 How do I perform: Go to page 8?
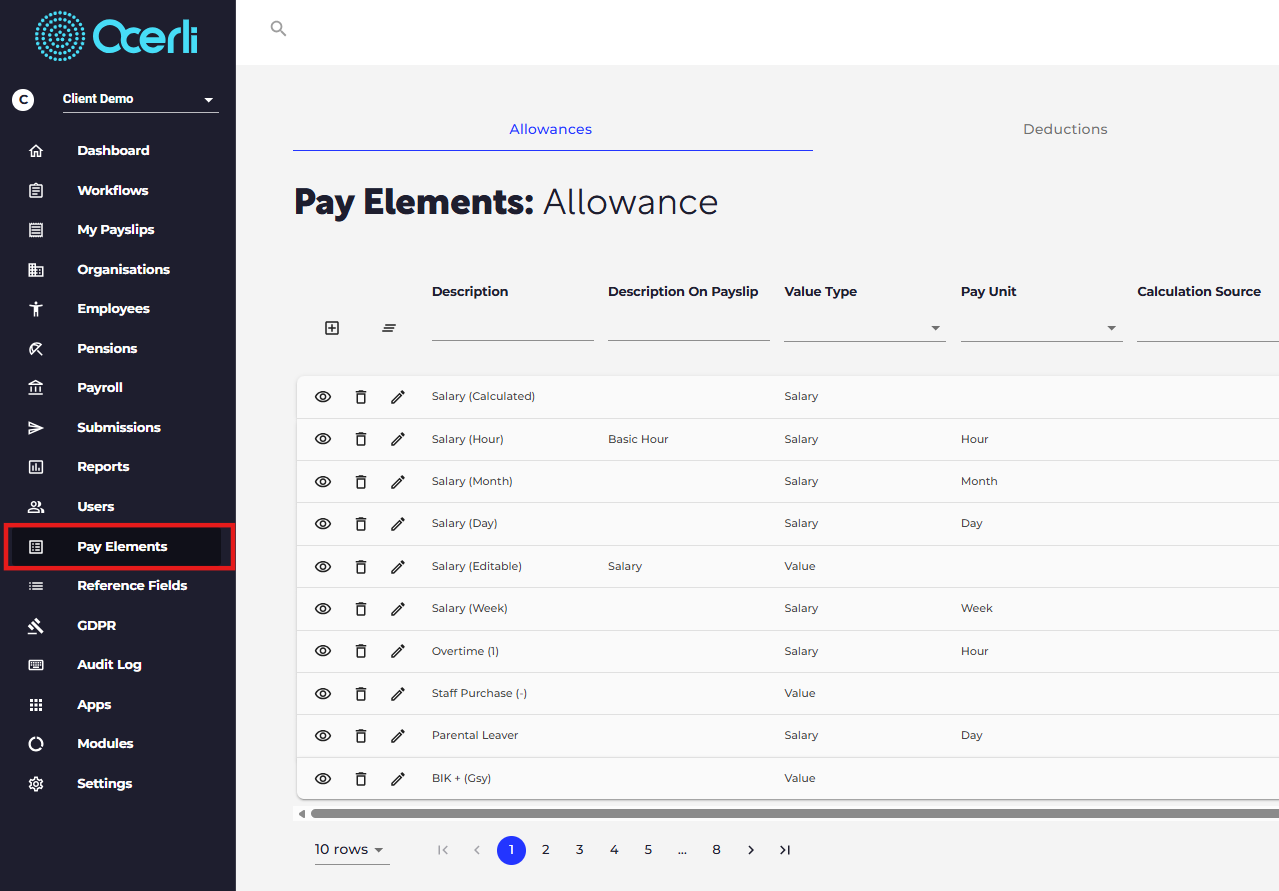(716, 850)
